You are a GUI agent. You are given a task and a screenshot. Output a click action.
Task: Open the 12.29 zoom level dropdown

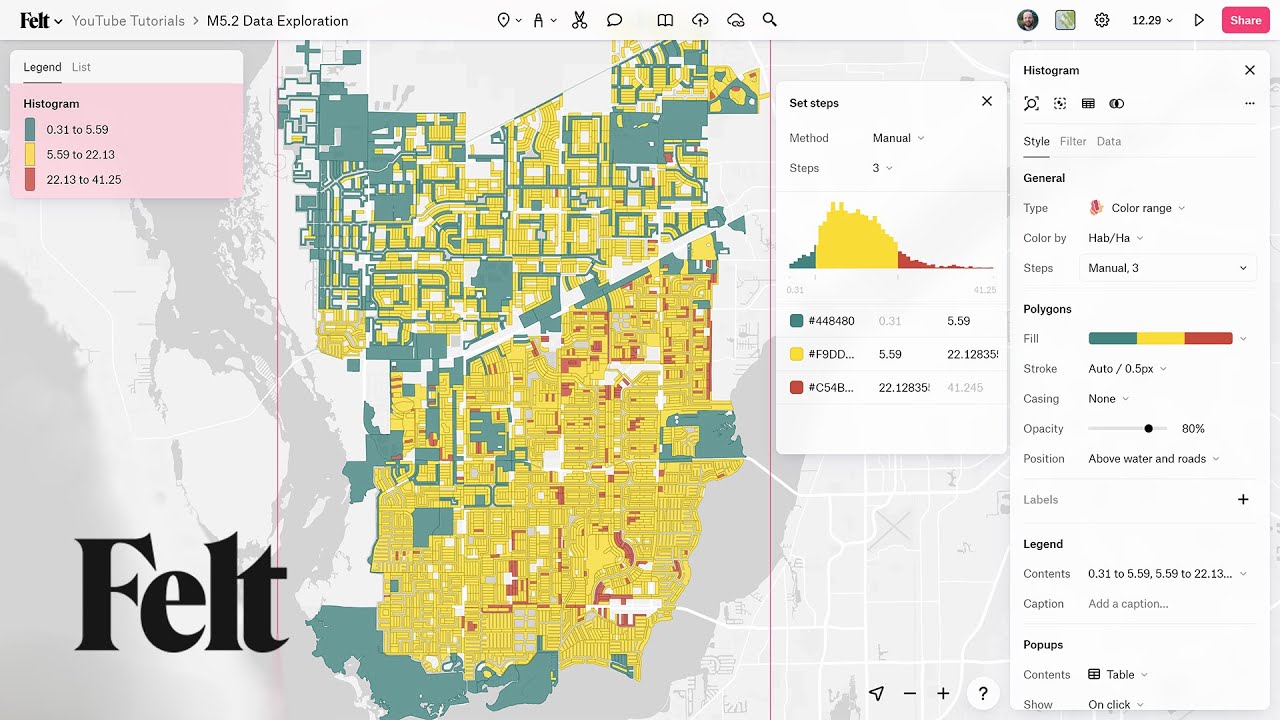click(x=1152, y=20)
